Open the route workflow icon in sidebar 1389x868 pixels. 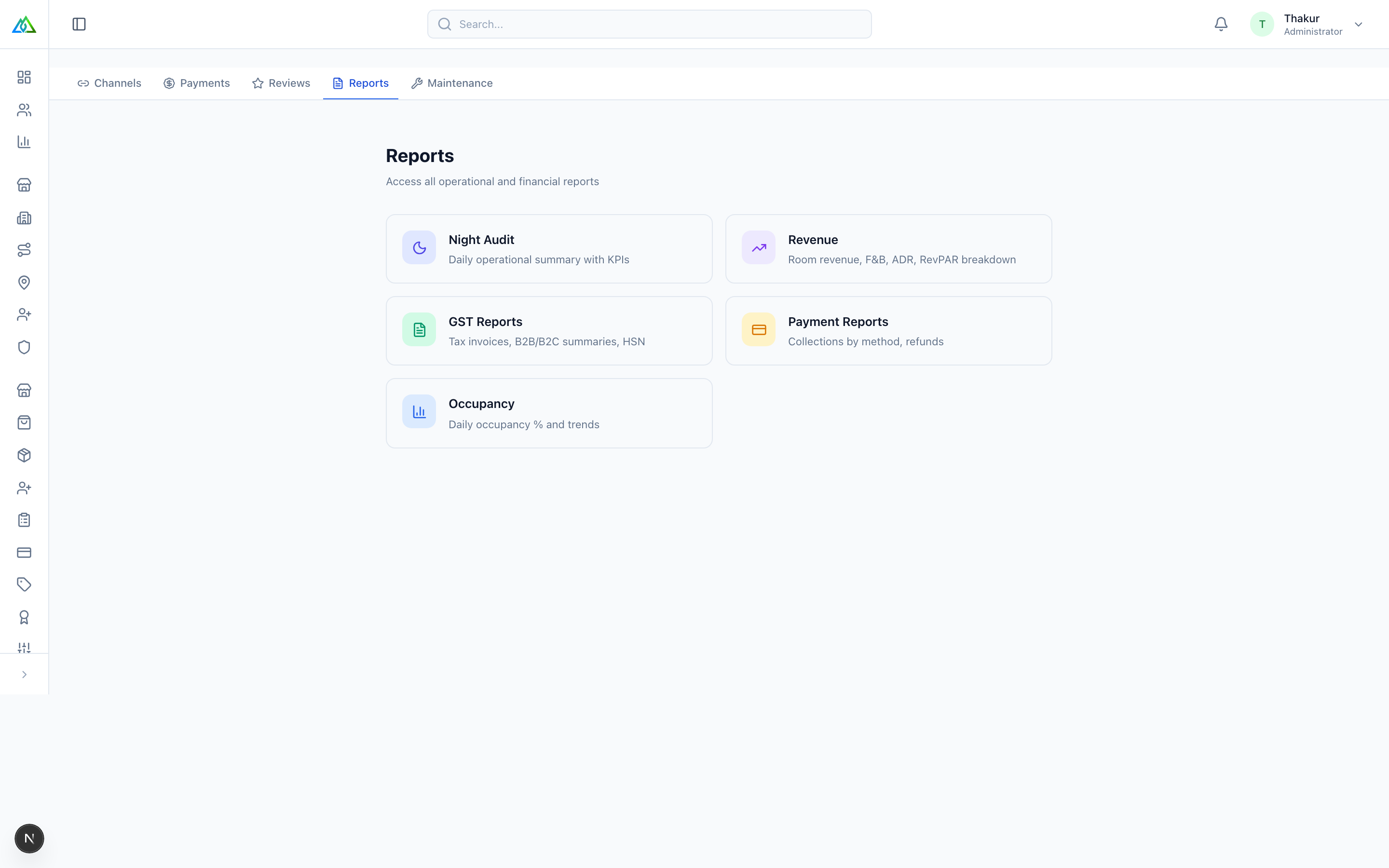pyautogui.click(x=24, y=250)
